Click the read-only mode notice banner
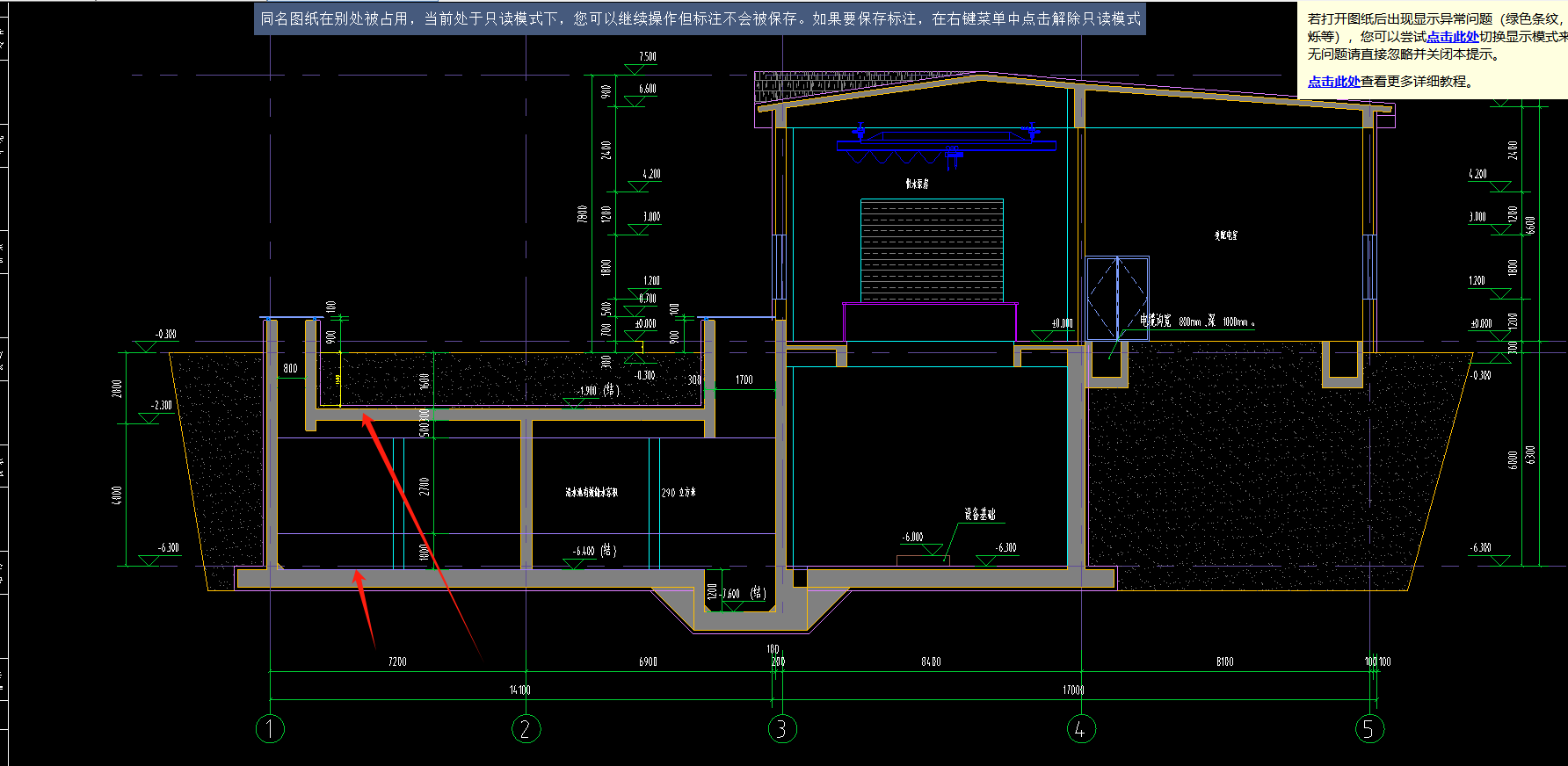This screenshot has width=1568, height=766. click(700, 18)
